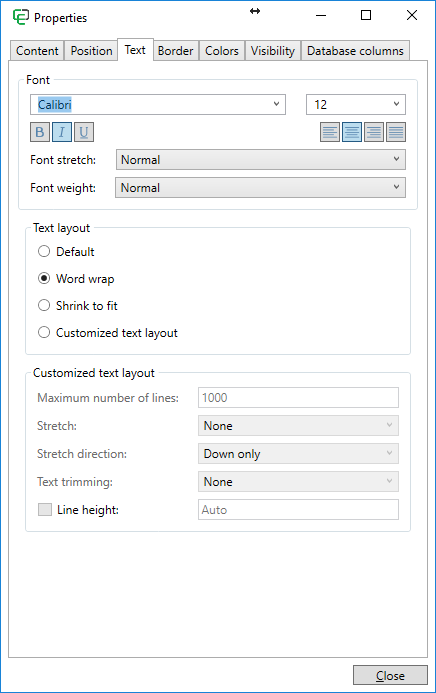
Task: Open the Stretch None dropdown
Action: (x=298, y=426)
